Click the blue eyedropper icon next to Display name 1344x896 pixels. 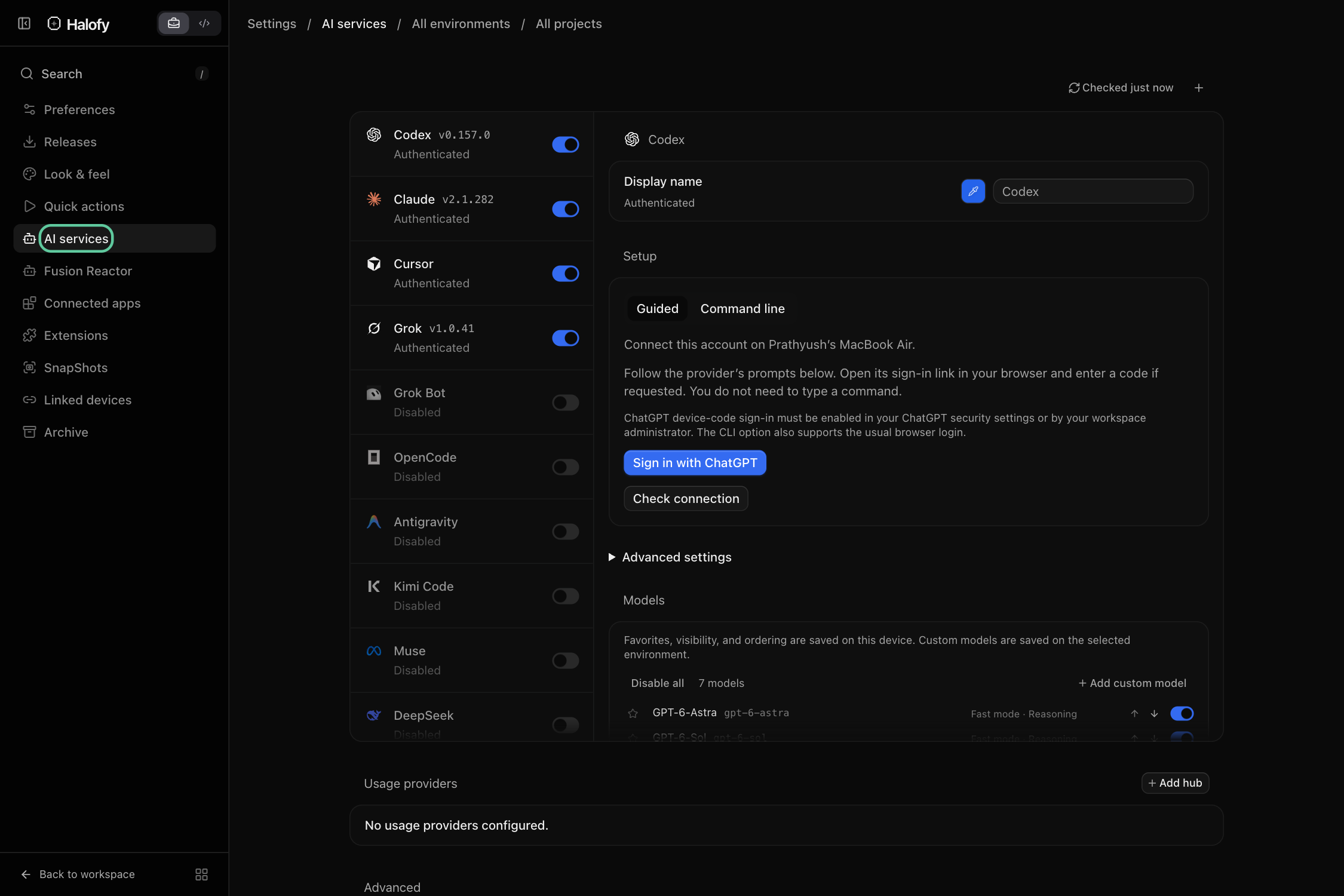pyautogui.click(x=972, y=191)
